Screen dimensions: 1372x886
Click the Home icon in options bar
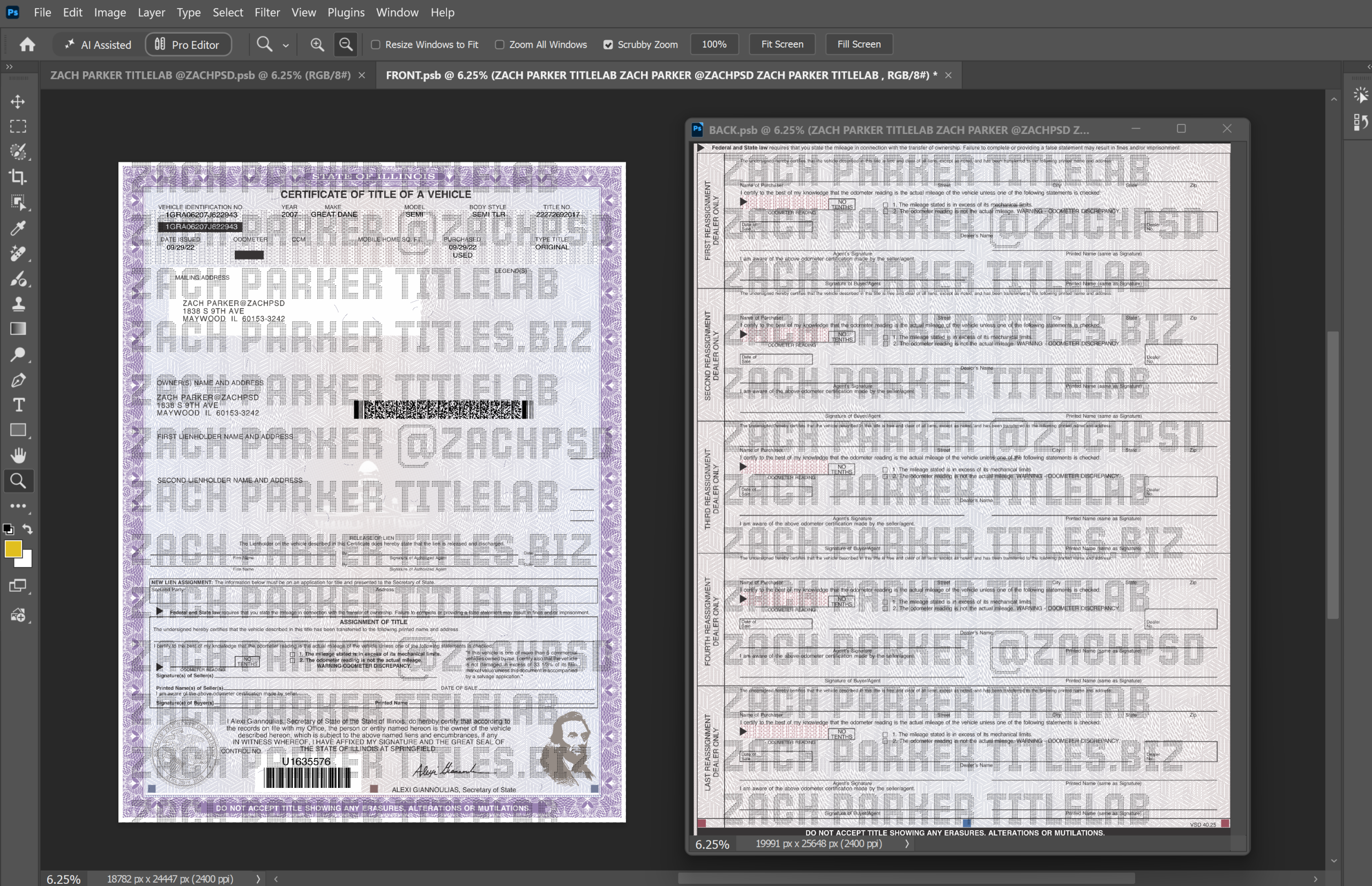click(x=27, y=44)
